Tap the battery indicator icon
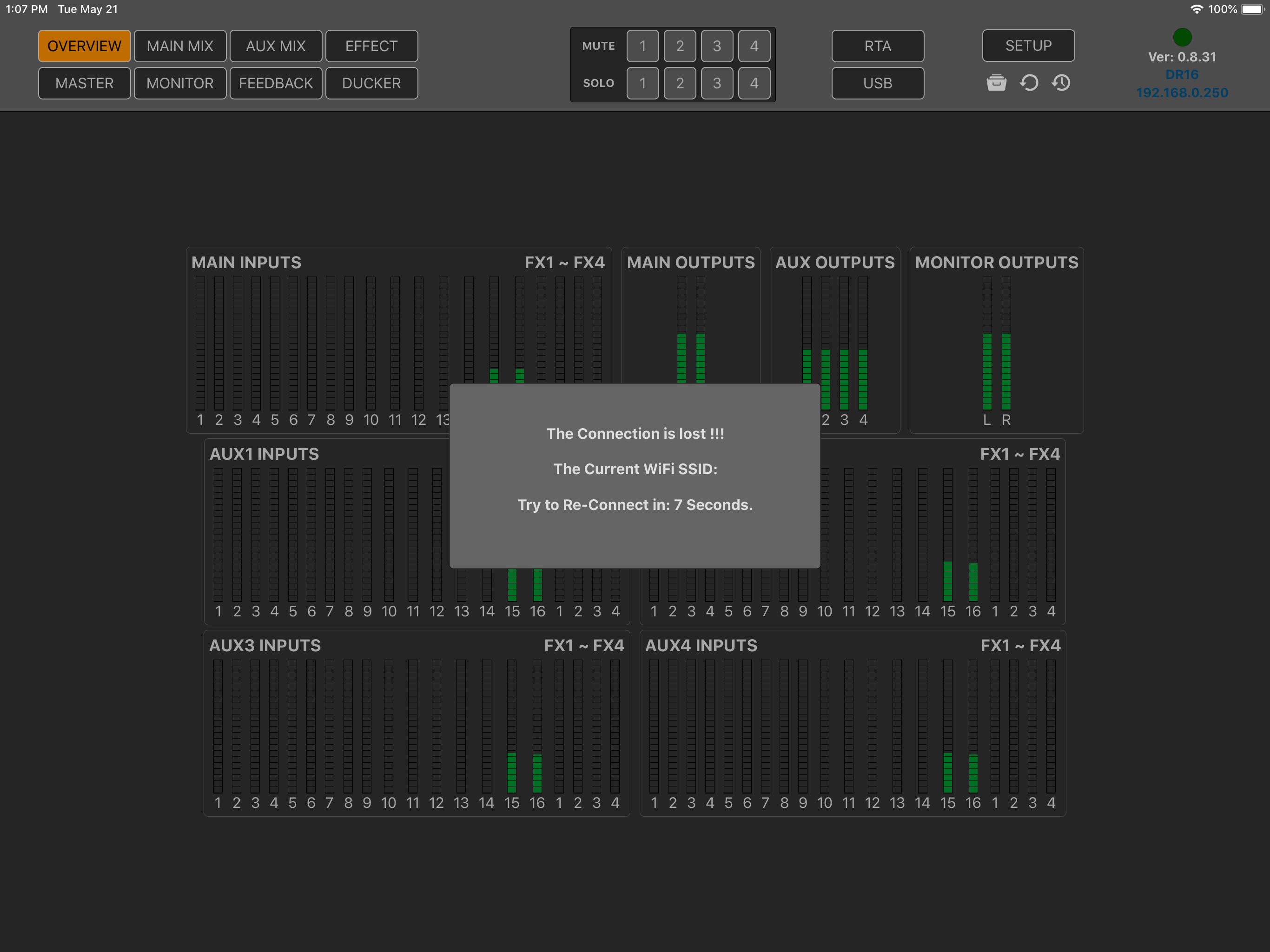The height and width of the screenshot is (952, 1270). pos(1253,9)
